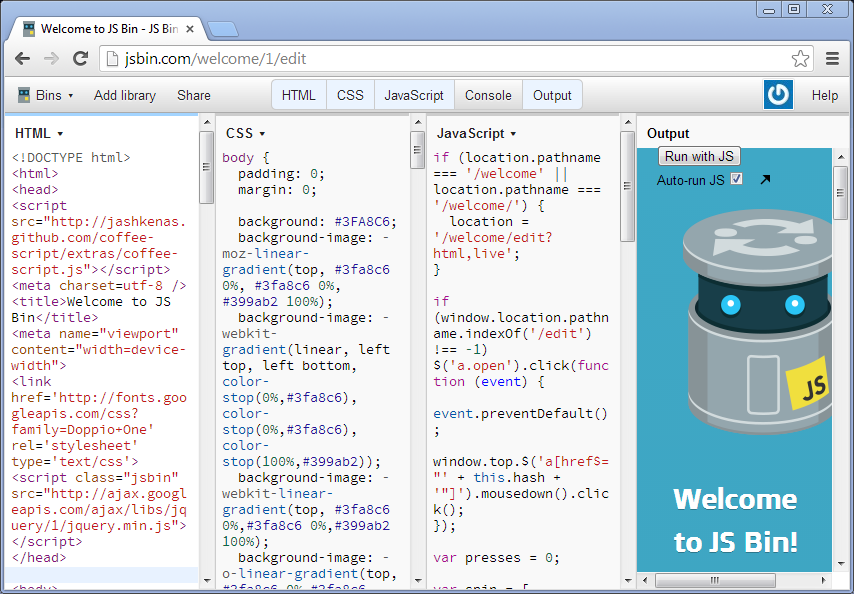Expand the HTML panel header dropdown

pos(39,133)
